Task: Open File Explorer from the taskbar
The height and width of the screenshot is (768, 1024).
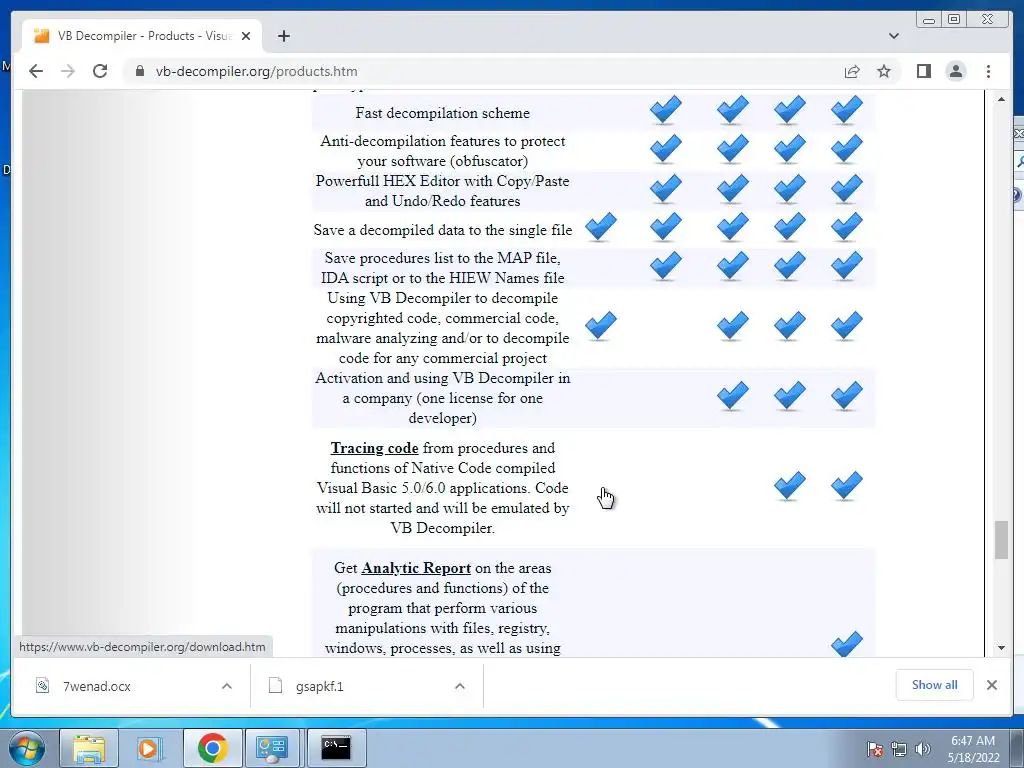Action: (89, 748)
